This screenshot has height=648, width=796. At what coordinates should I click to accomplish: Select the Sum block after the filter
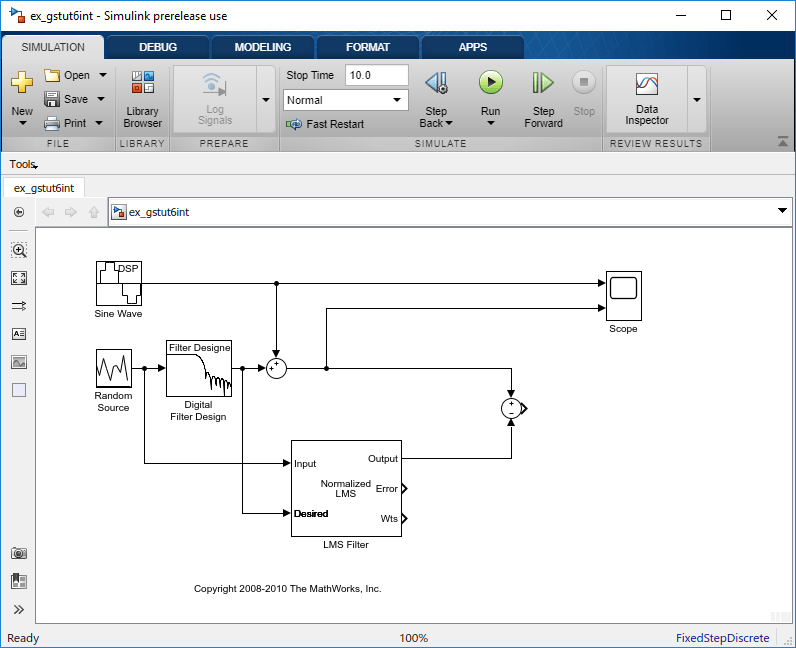tap(276, 368)
